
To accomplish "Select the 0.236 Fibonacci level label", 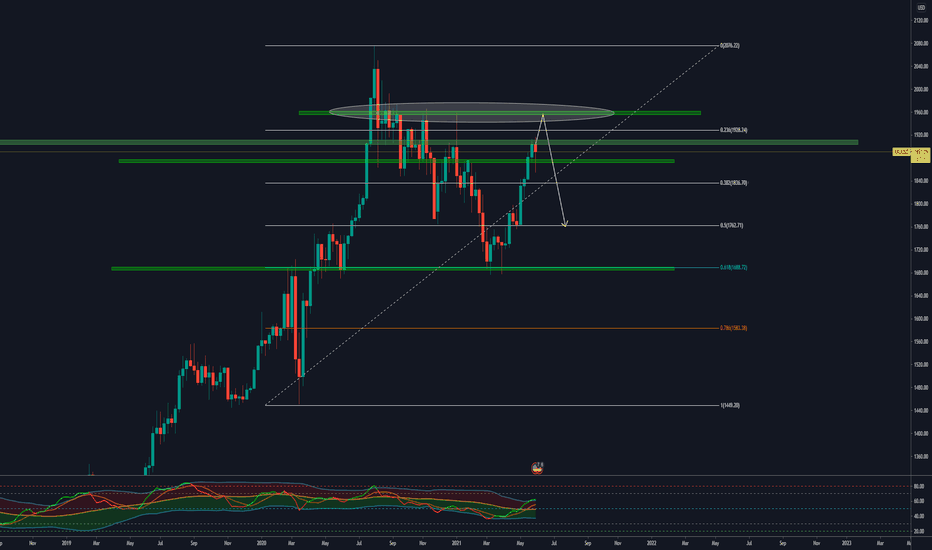I will point(733,130).
